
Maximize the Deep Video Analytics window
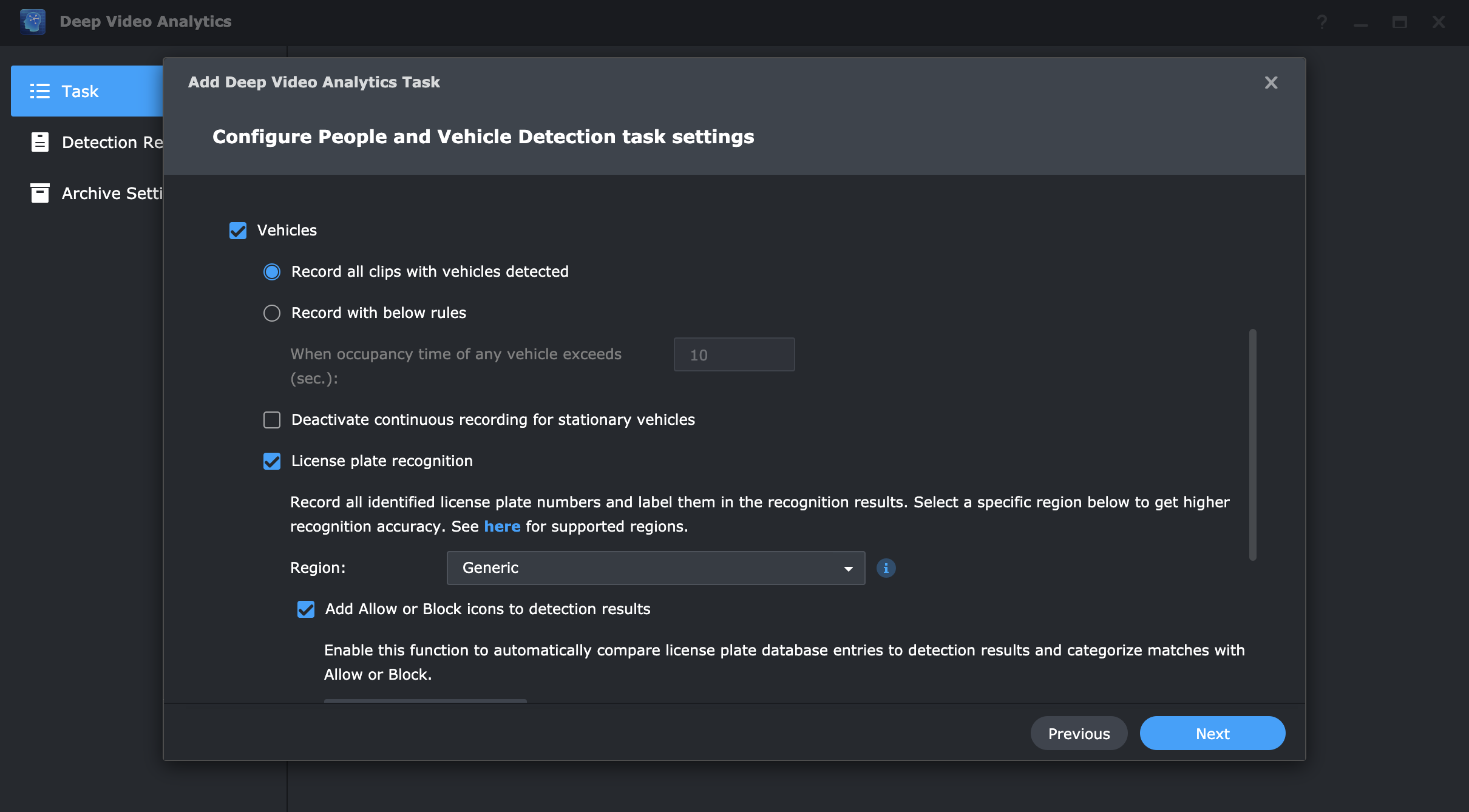(x=1400, y=22)
